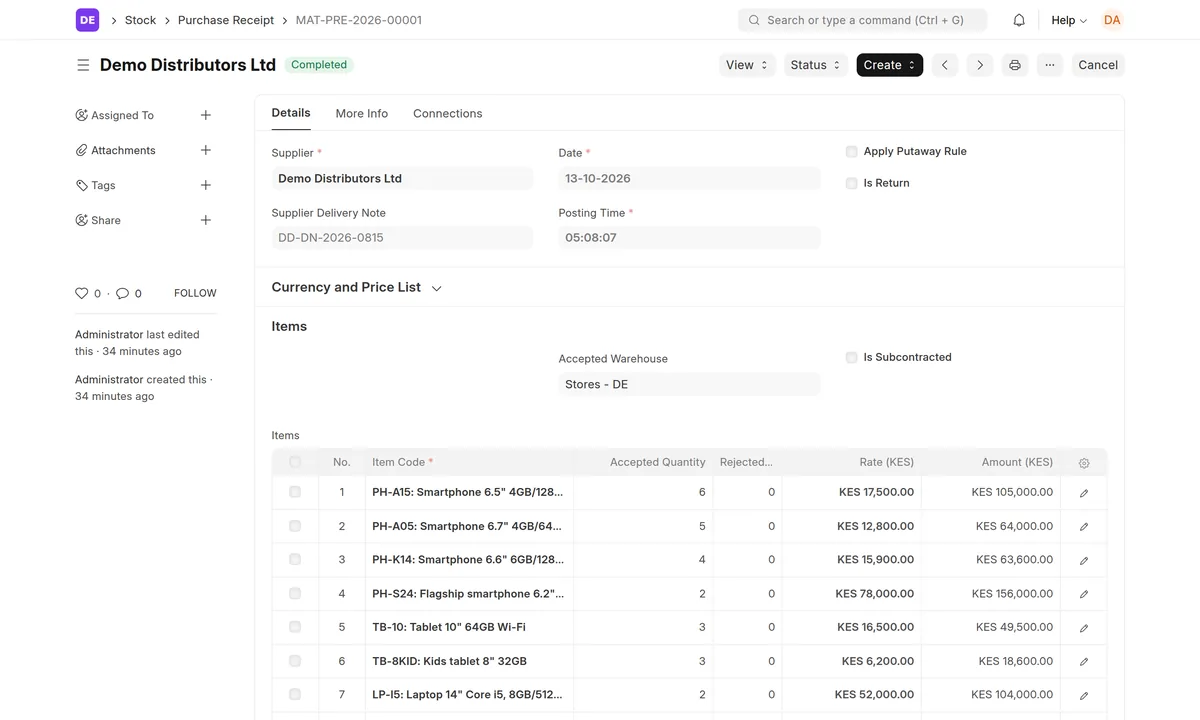The image size is (1200, 720).
Task: Toggle the sidebar hamburger icon
Action: point(83,65)
